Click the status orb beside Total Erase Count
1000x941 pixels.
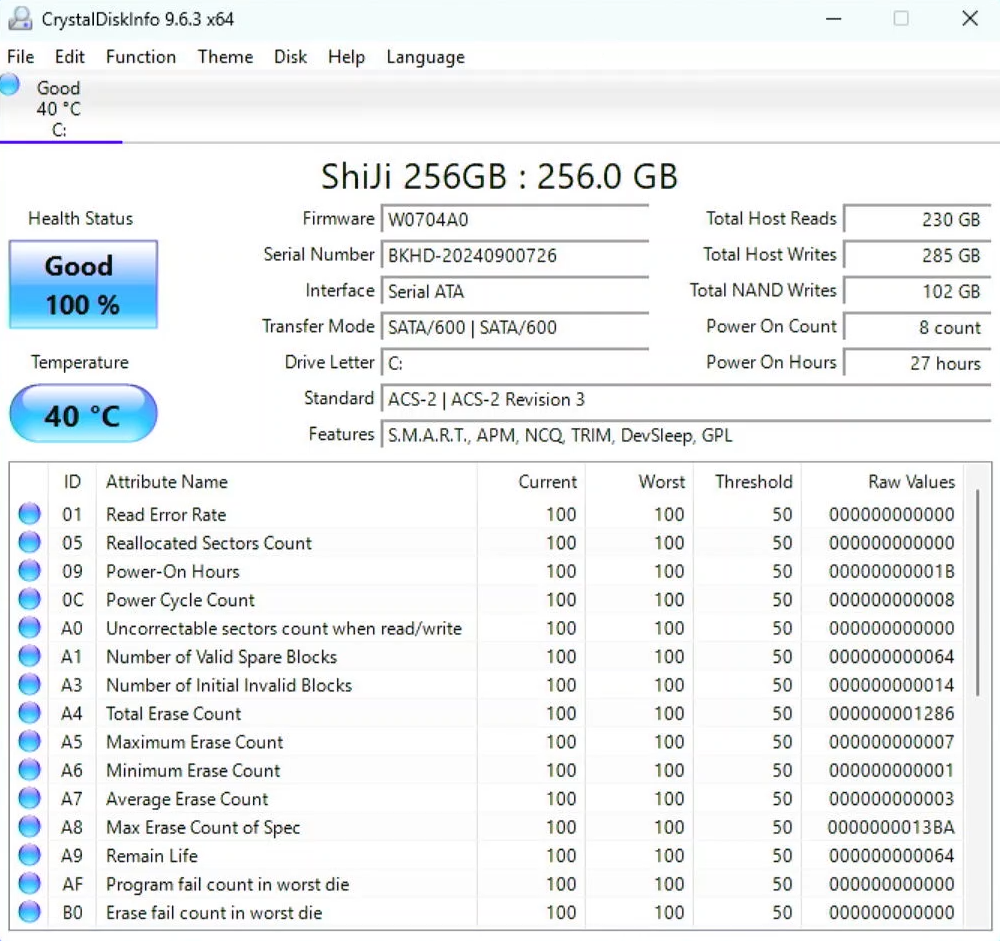pos(29,713)
